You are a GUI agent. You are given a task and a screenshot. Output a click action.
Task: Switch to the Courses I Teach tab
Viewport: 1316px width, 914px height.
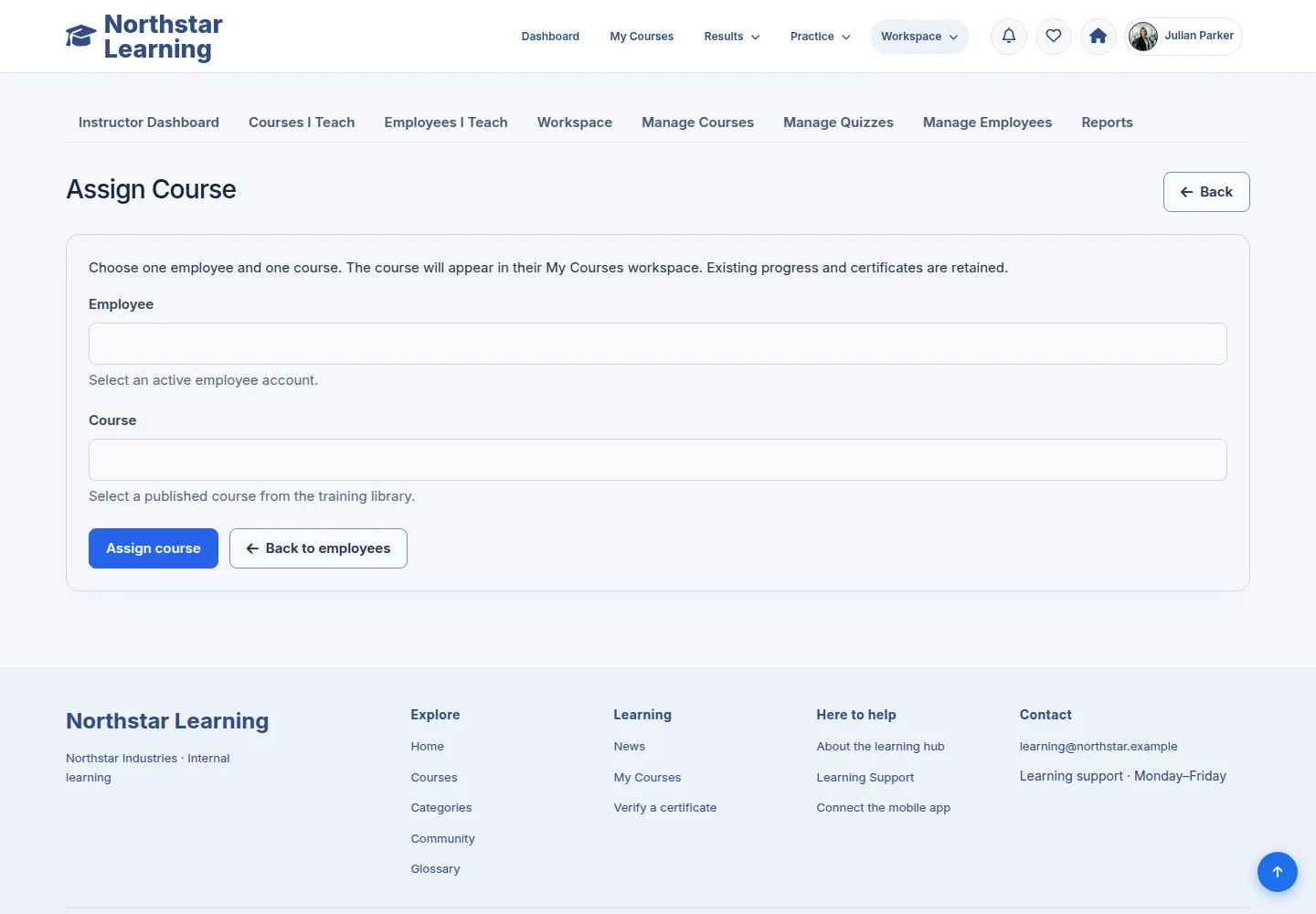[302, 122]
